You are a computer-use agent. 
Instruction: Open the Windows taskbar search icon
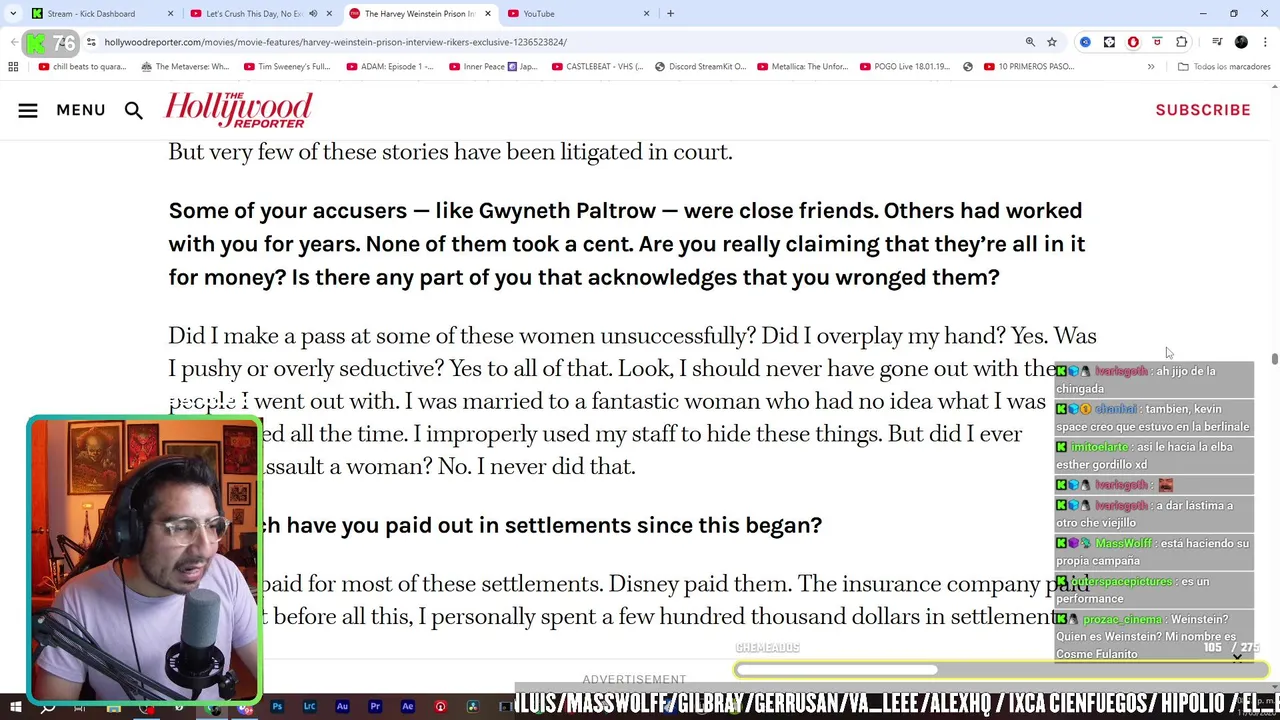[x=47, y=707]
